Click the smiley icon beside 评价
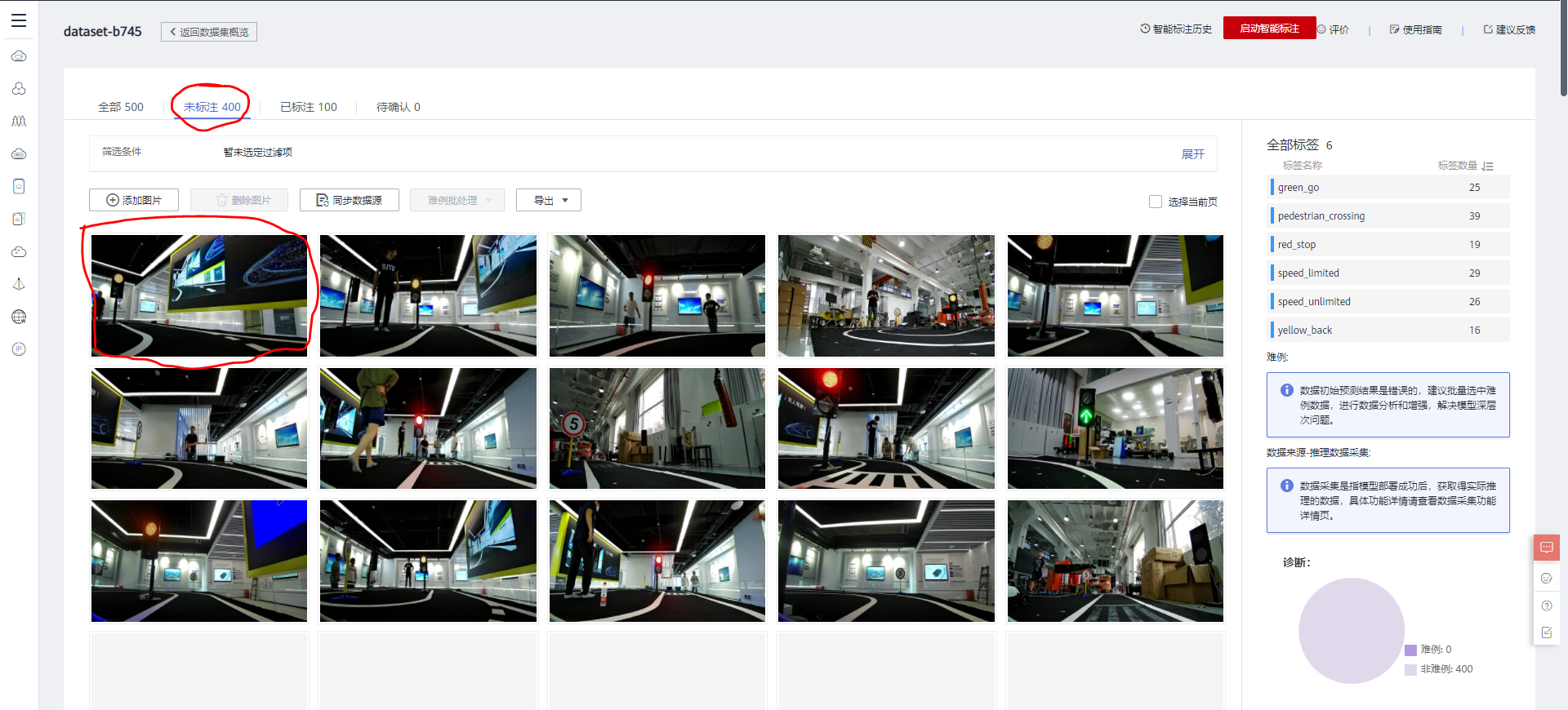The width and height of the screenshot is (1568, 710). pyautogui.click(x=1321, y=29)
